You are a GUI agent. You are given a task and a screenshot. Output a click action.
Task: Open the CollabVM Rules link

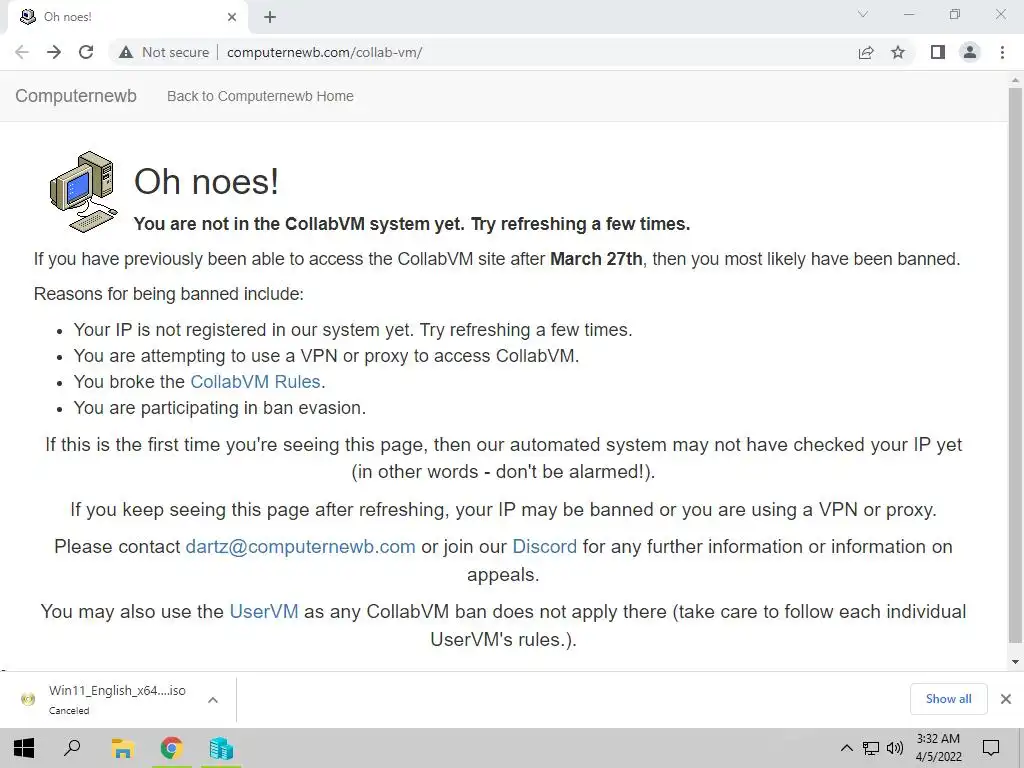(255, 381)
